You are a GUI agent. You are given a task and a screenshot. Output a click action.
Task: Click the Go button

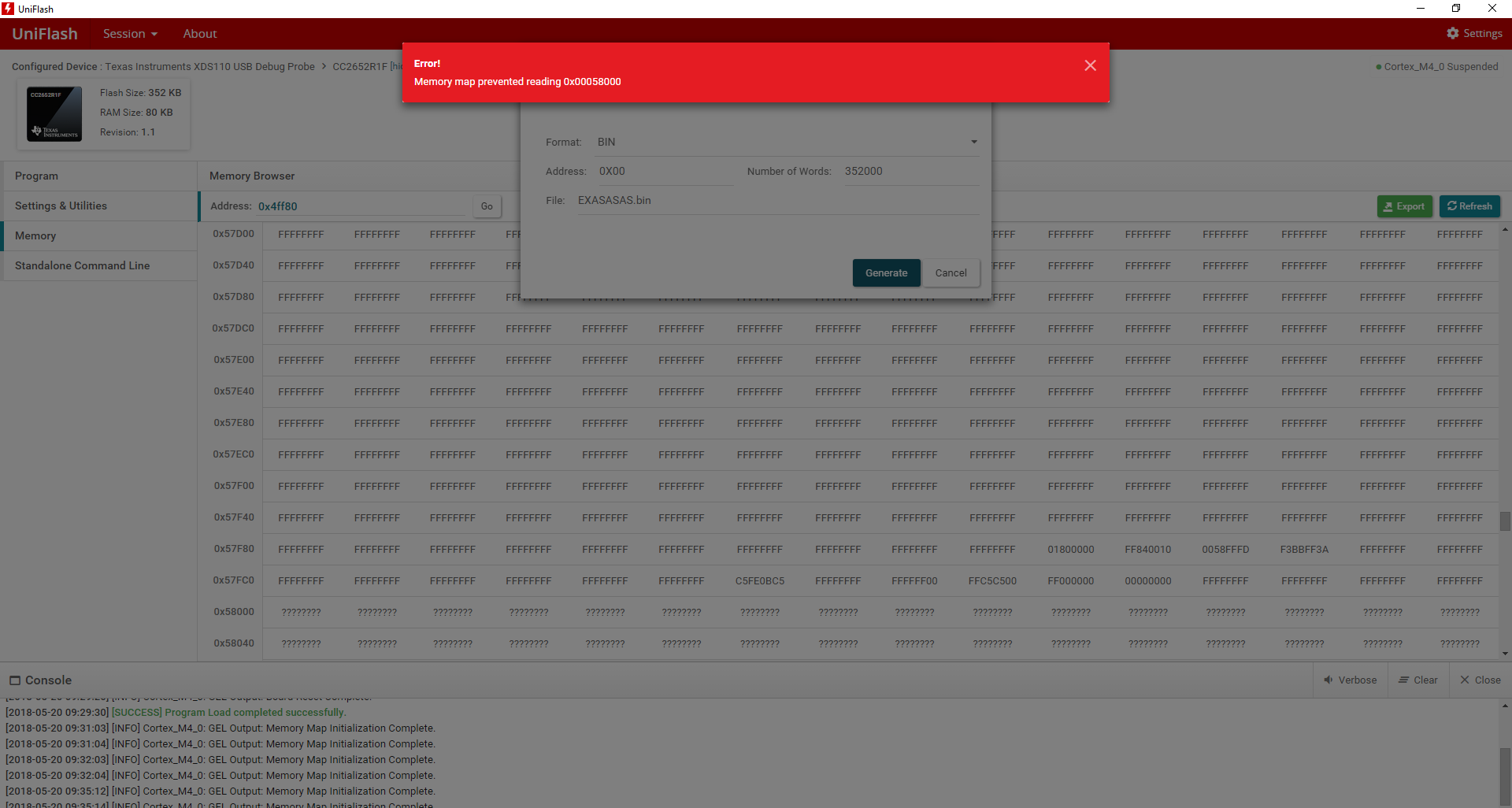coord(487,206)
